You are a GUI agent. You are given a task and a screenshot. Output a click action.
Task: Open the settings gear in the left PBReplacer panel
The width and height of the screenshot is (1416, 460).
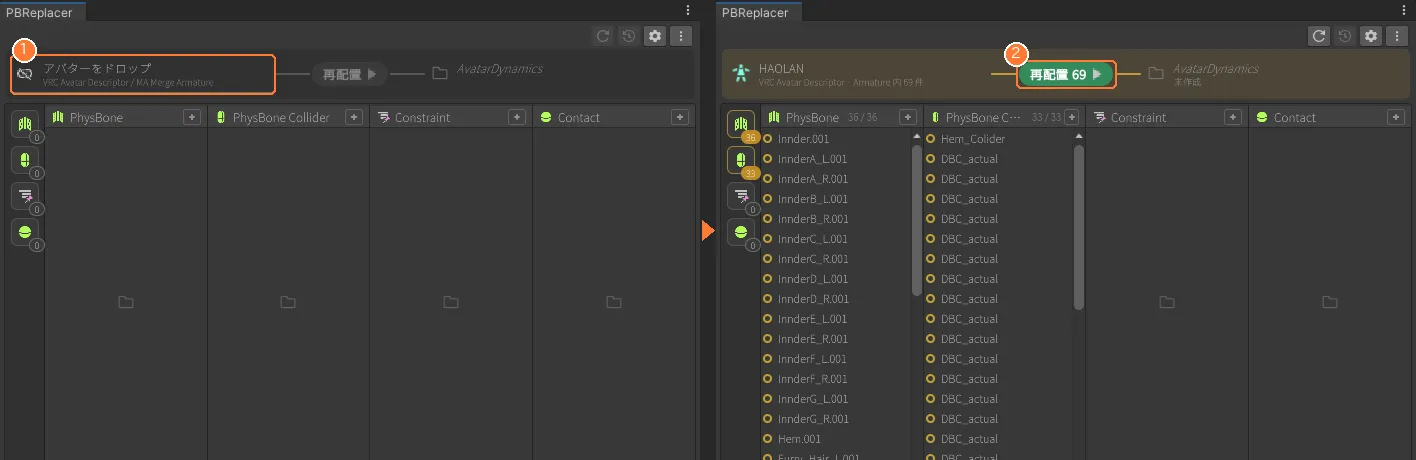click(655, 36)
